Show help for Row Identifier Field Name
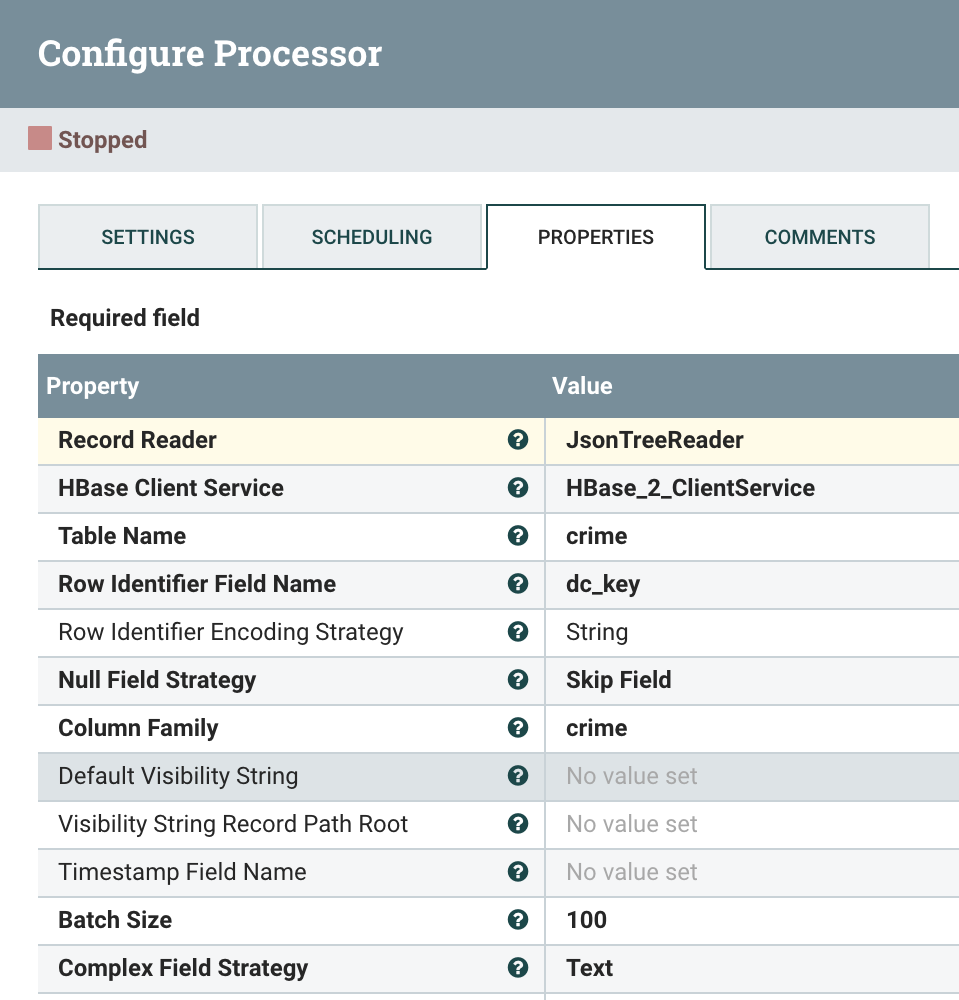The width and height of the screenshot is (959, 1000). click(517, 584)
